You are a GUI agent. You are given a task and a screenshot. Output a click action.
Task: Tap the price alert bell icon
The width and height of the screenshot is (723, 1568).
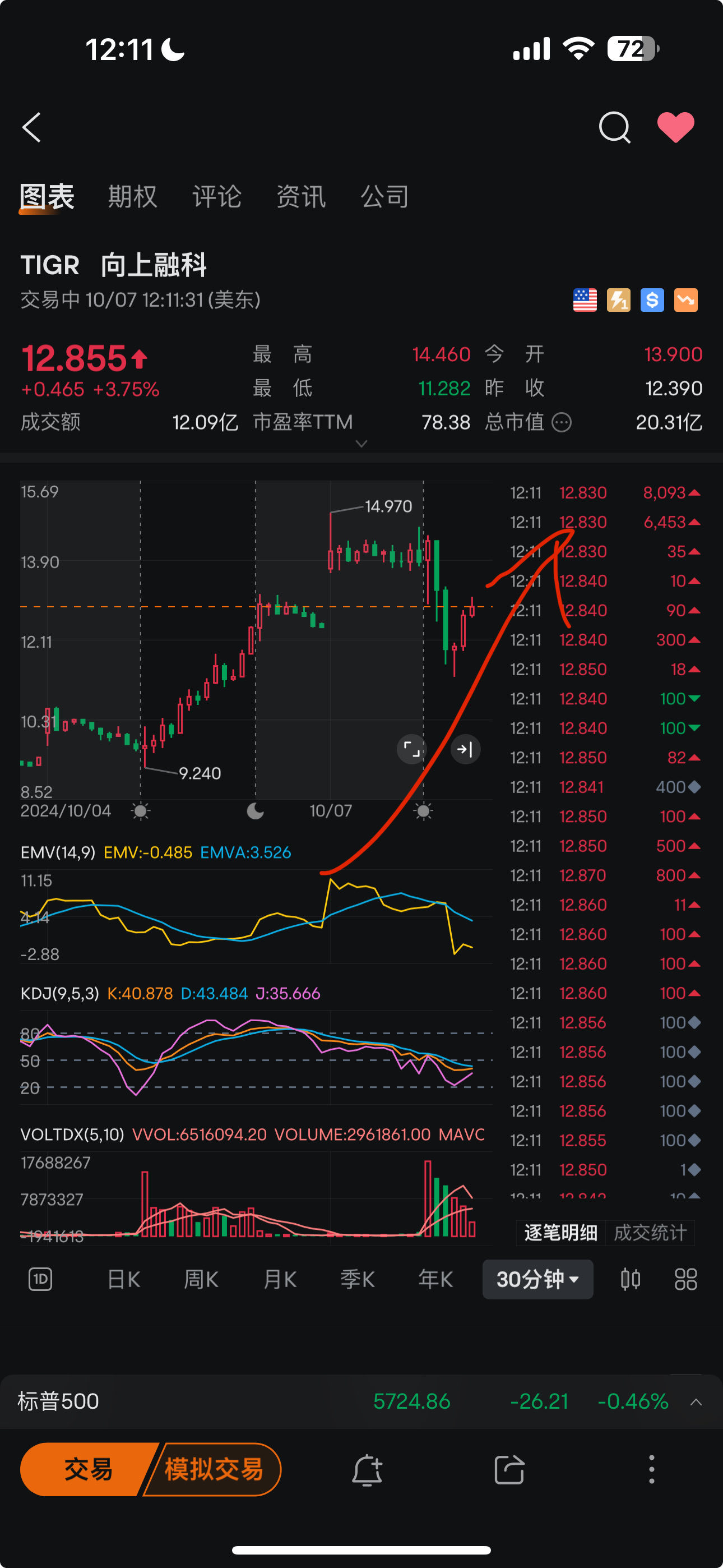[x=367, y=1469]
